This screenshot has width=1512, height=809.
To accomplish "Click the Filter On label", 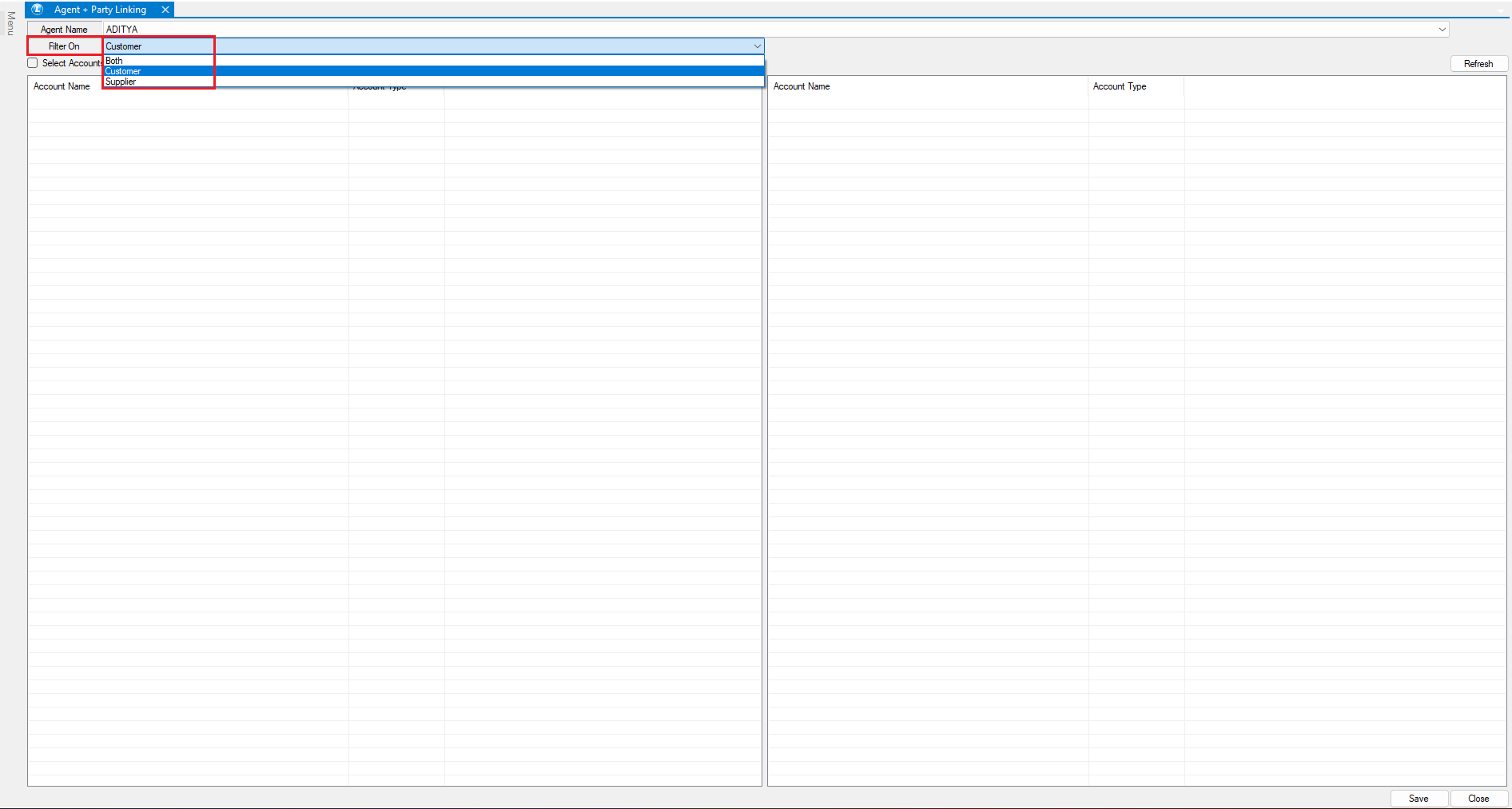I will 64,46.
